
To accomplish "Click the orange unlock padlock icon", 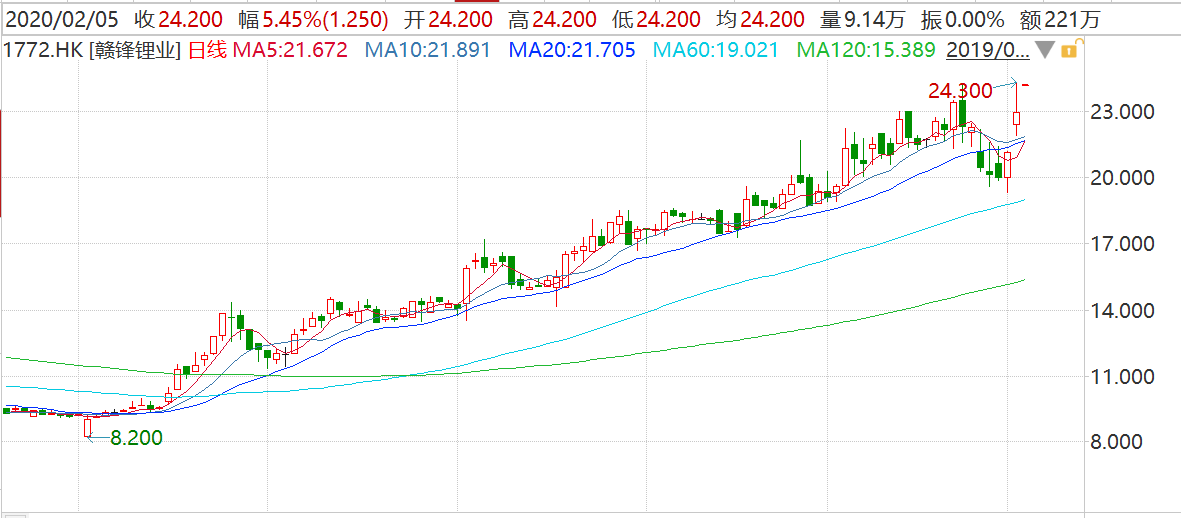I will [x=1069, y=49].
